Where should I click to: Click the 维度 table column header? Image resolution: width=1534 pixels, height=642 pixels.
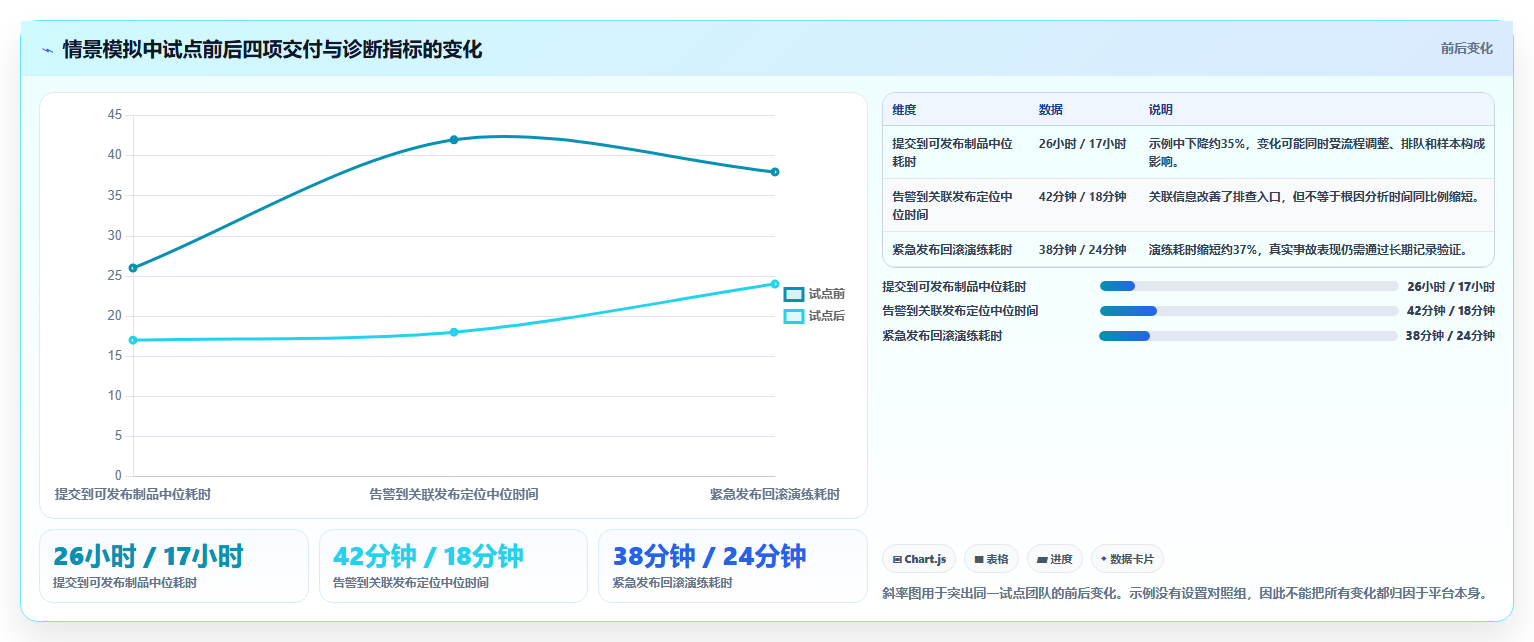click(904, 110)
